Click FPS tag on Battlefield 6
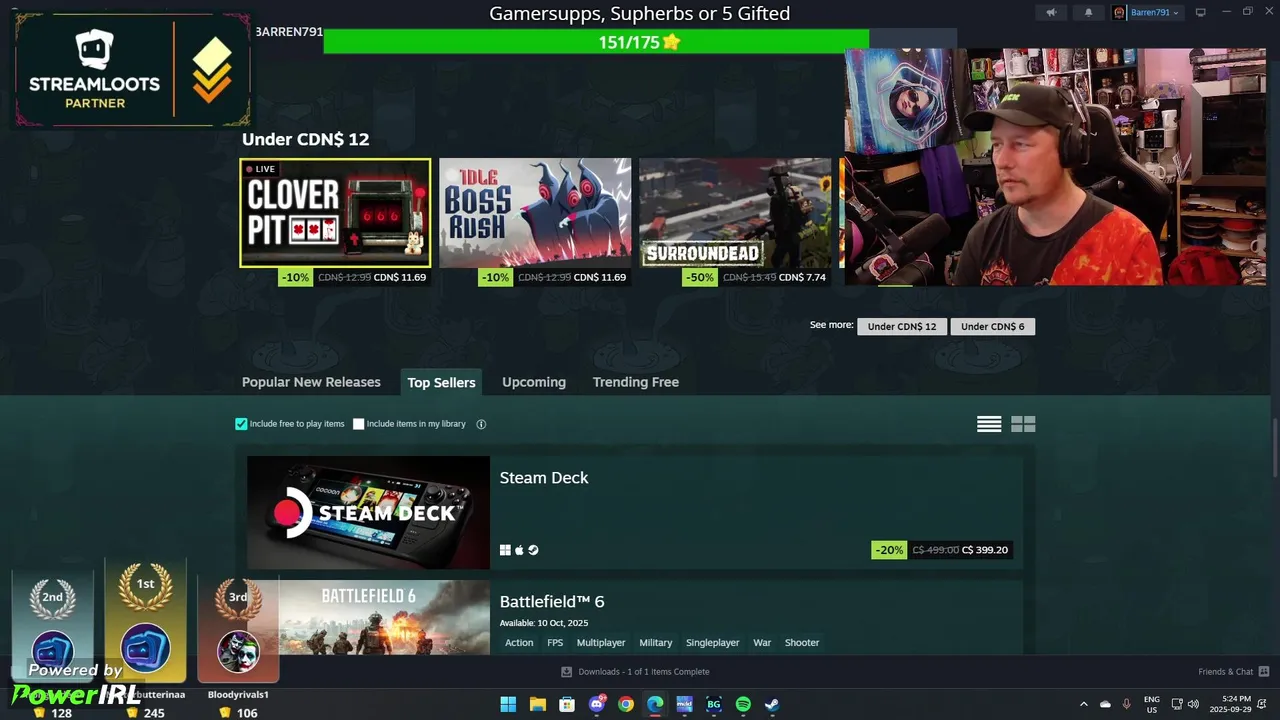1280x720 pixels. coord(555,643)
